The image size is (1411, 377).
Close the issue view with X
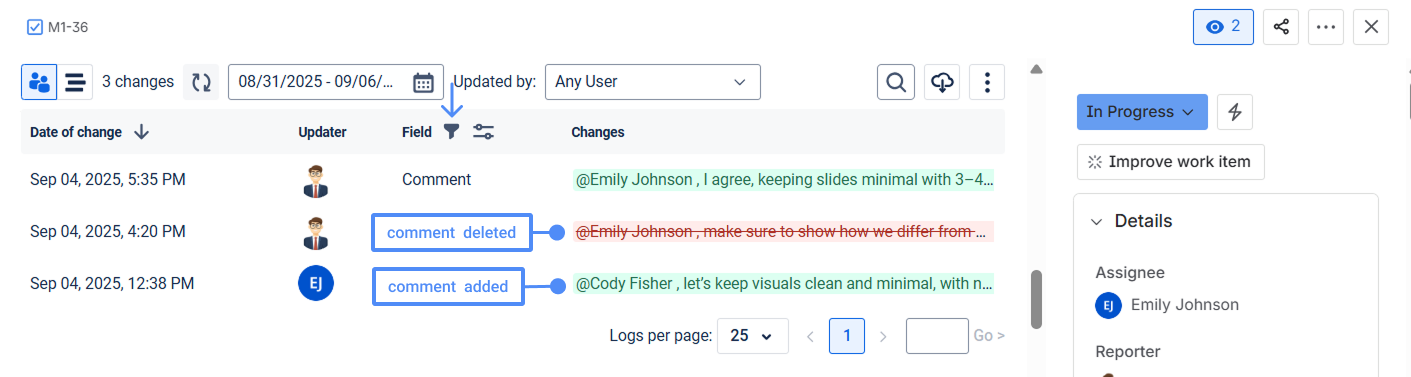point(1371,27)
